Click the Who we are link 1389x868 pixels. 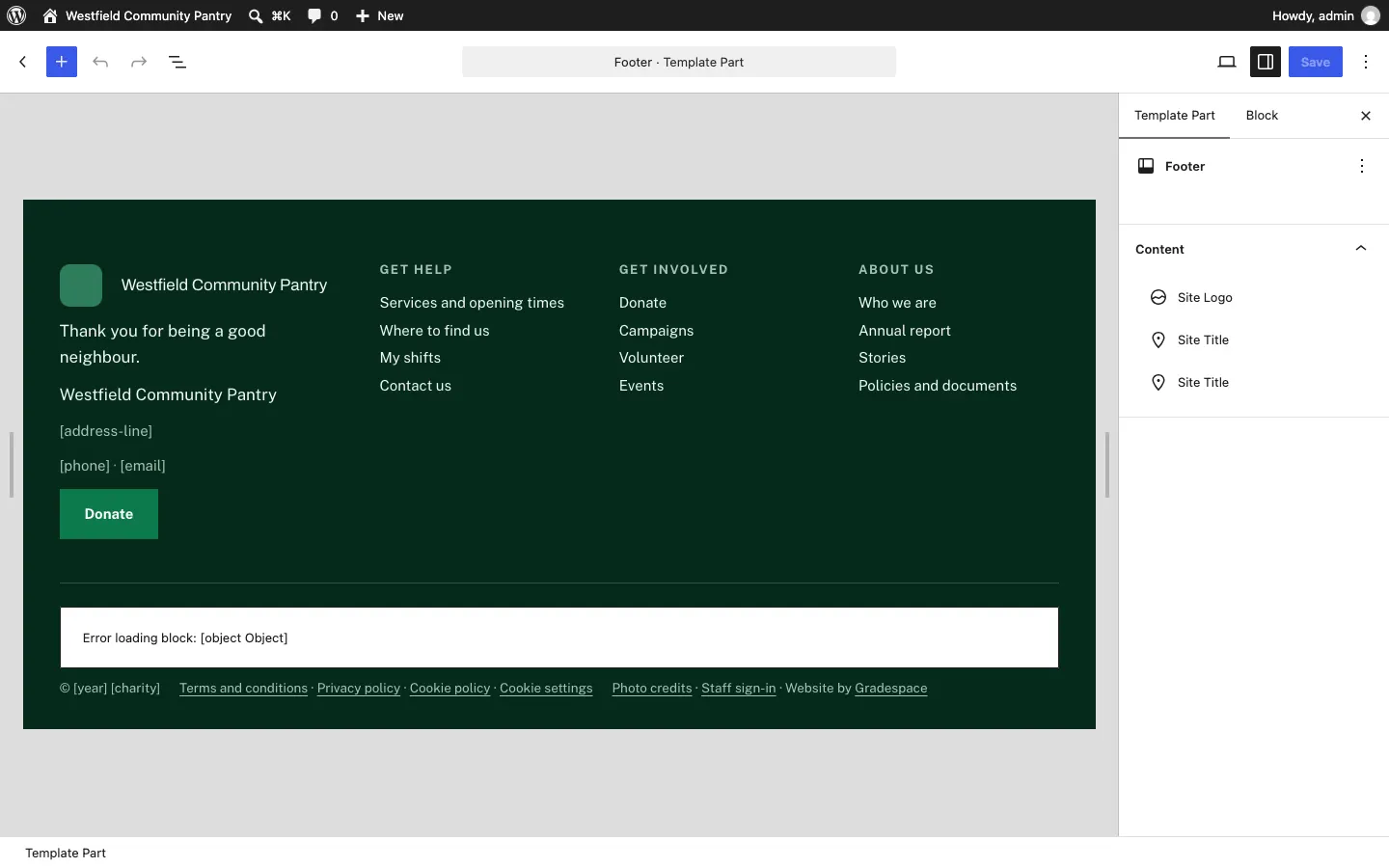(x=897, y=303)
